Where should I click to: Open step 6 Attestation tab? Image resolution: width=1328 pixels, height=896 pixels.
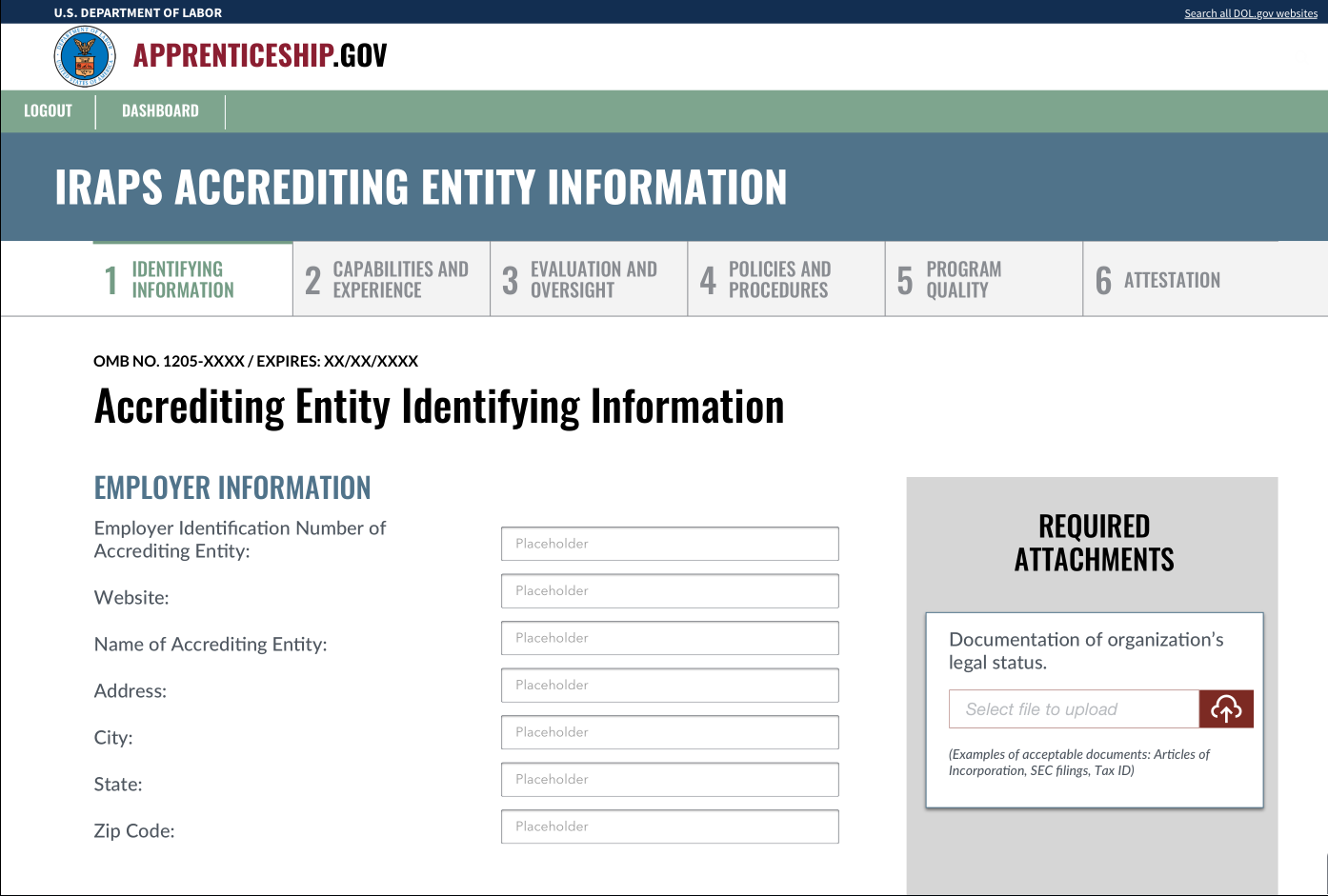1181,279
